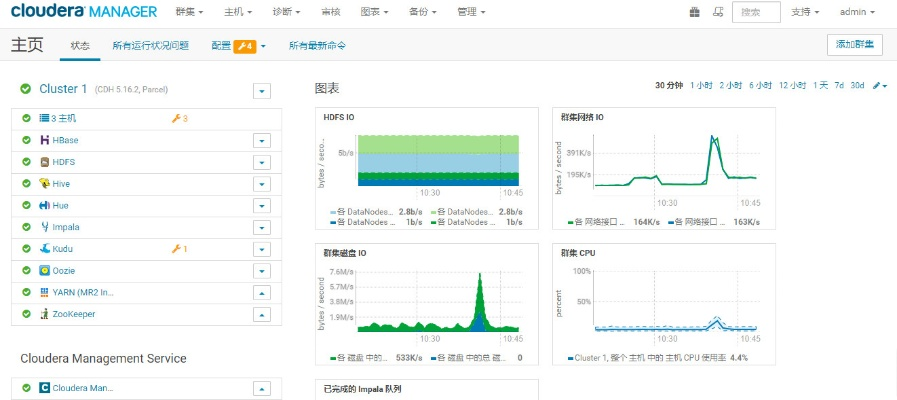This screenshot has width=897, height=400.
Task: Click the HBase service icon
Action: click(x=45, y=140)
